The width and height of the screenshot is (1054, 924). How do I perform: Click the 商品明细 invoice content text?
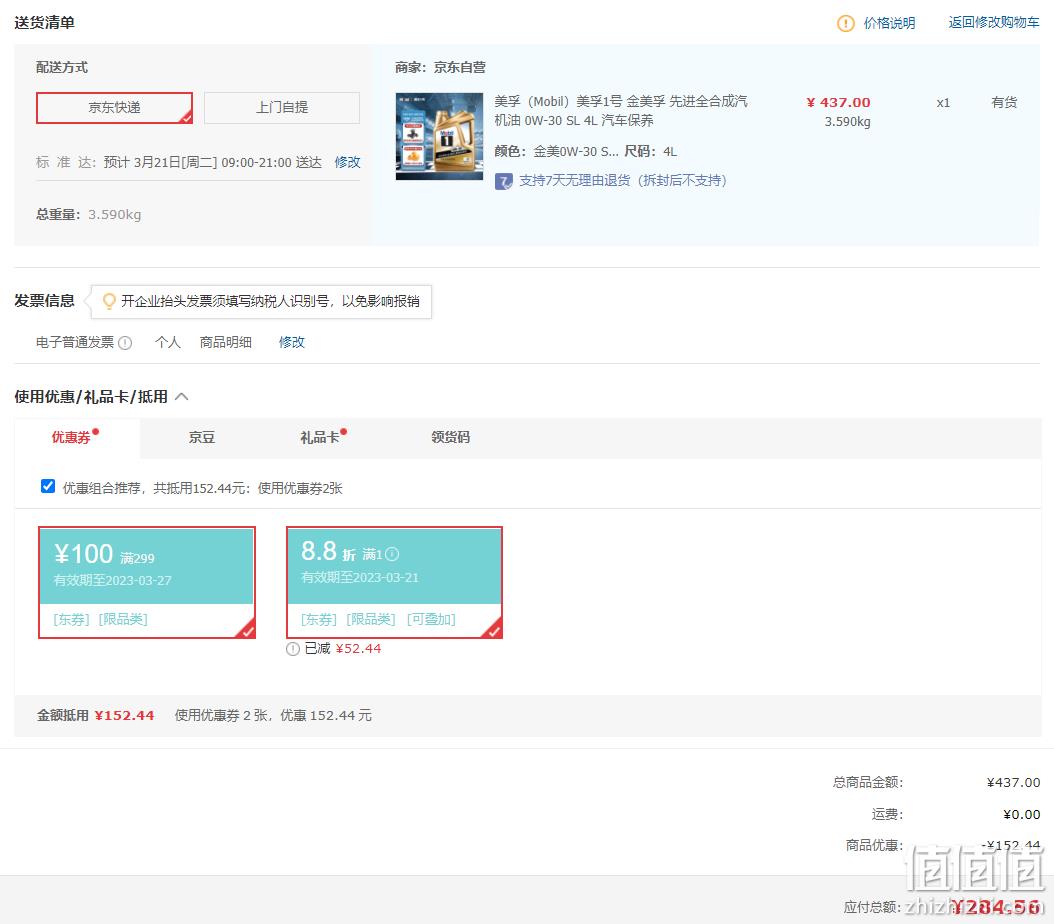pos(226,342)
